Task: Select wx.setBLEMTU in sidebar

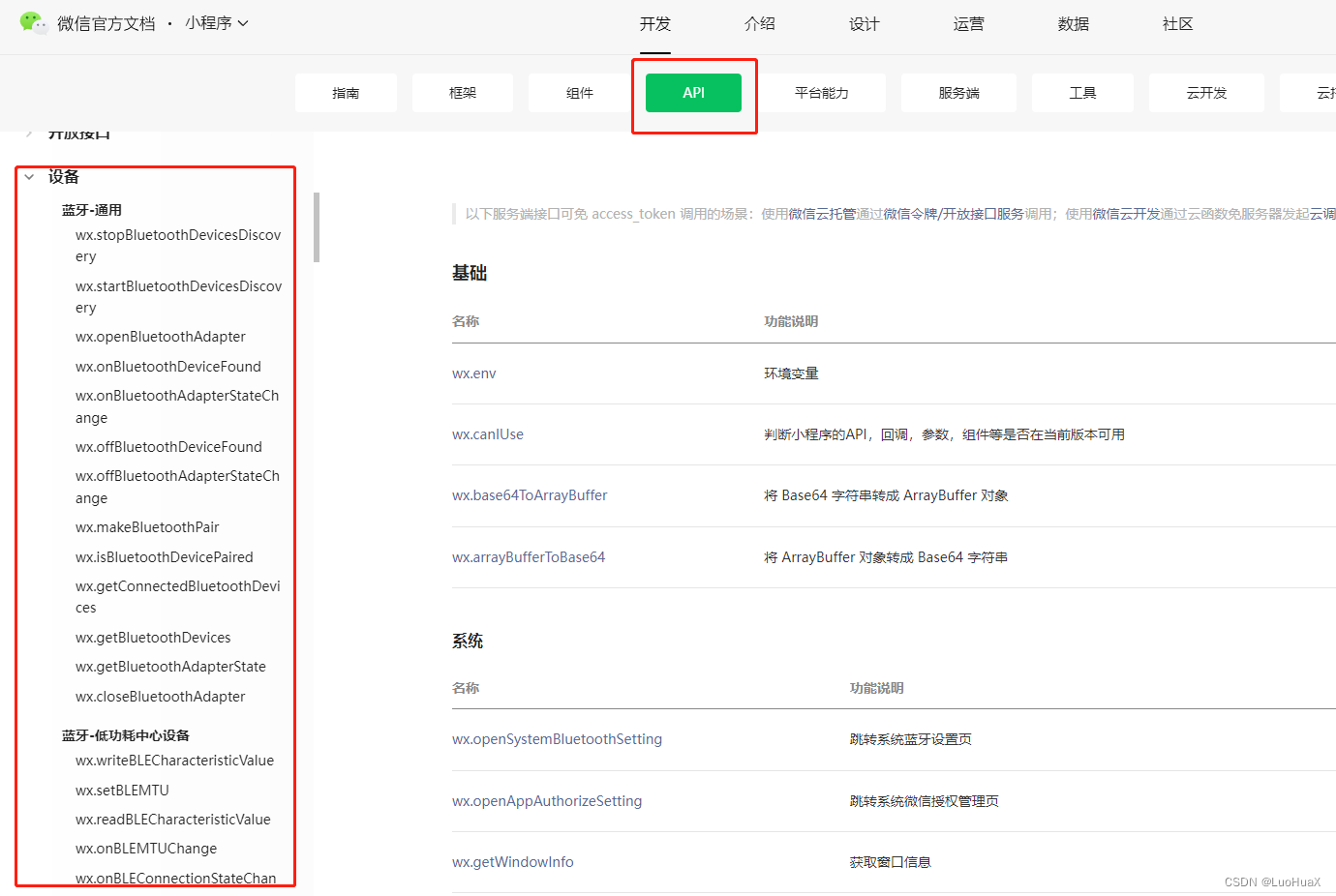Action: tap(122, 791)
